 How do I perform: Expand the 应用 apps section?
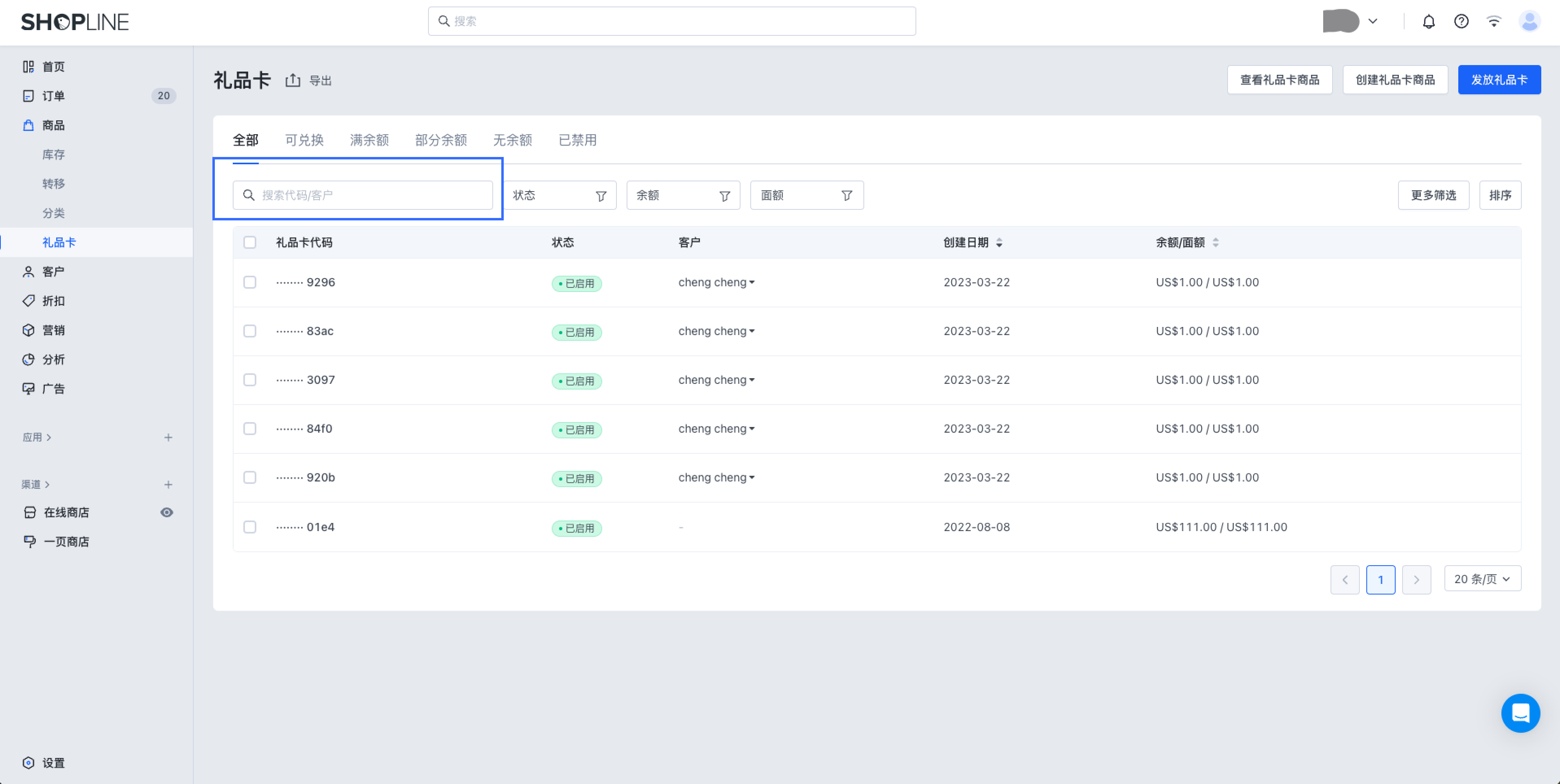pyautogui.click(x=37, y=437)
